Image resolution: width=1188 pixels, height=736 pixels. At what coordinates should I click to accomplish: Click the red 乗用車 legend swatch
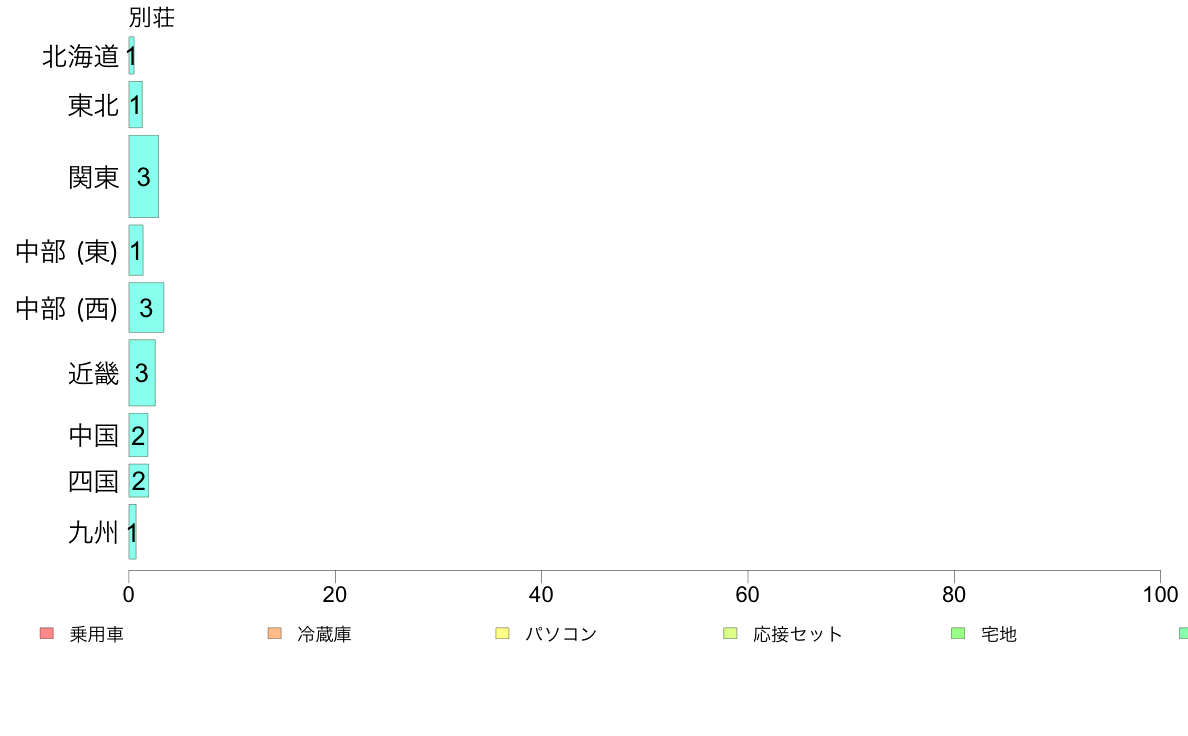(x=47, y=633)
